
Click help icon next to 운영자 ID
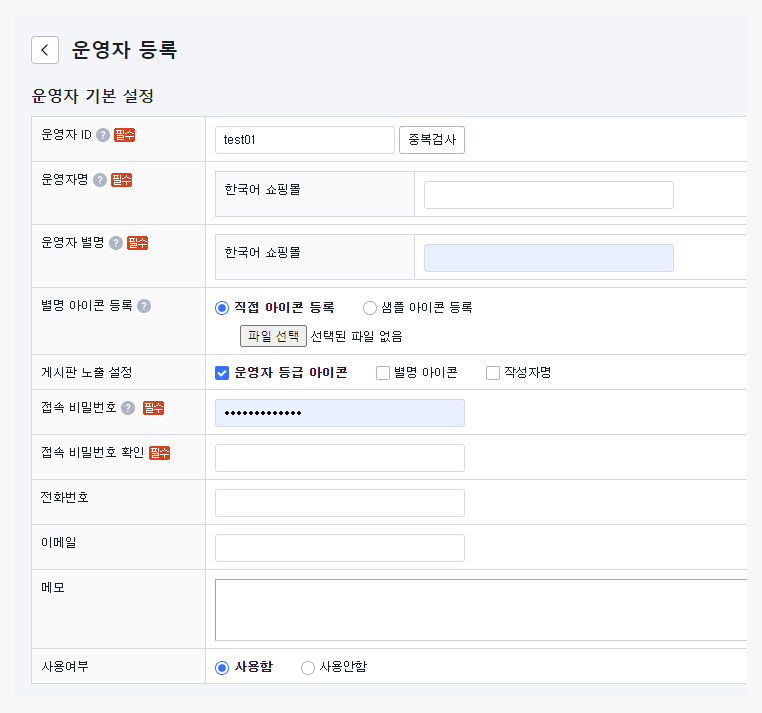click(103, 135)
